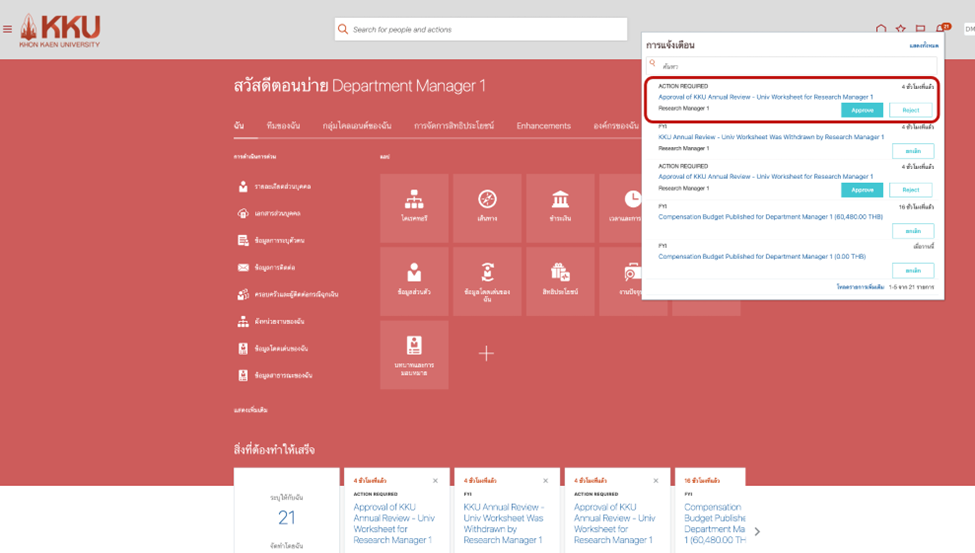The width and height of the screenshot is (975, 553).
Task: Open the gift box benefits tile
Action: point(560,280)
